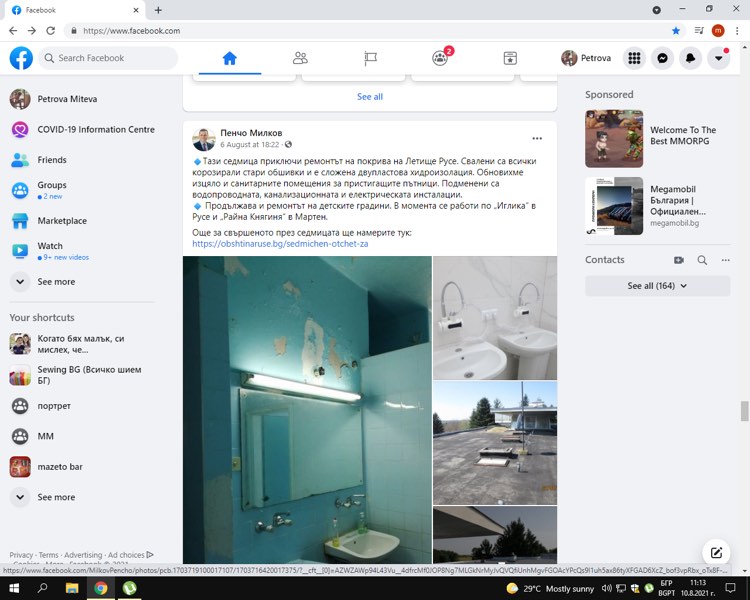This screenshot has width=750, height=600.
Task: Open the Facebook menu grid icon
Action: 634,58
